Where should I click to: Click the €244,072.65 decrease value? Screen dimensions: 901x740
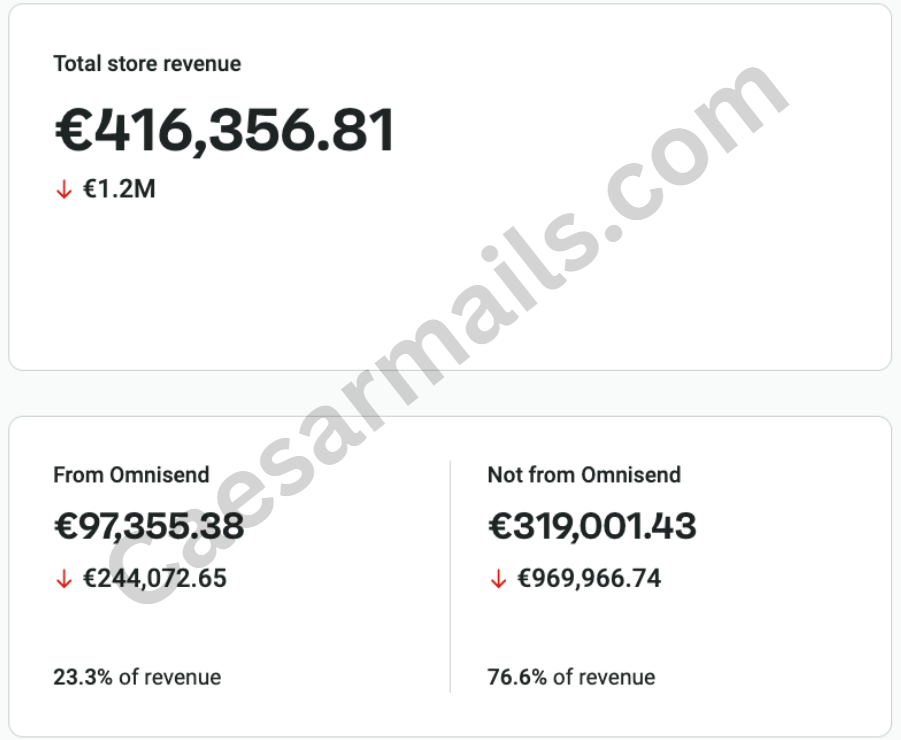point(155,578)
